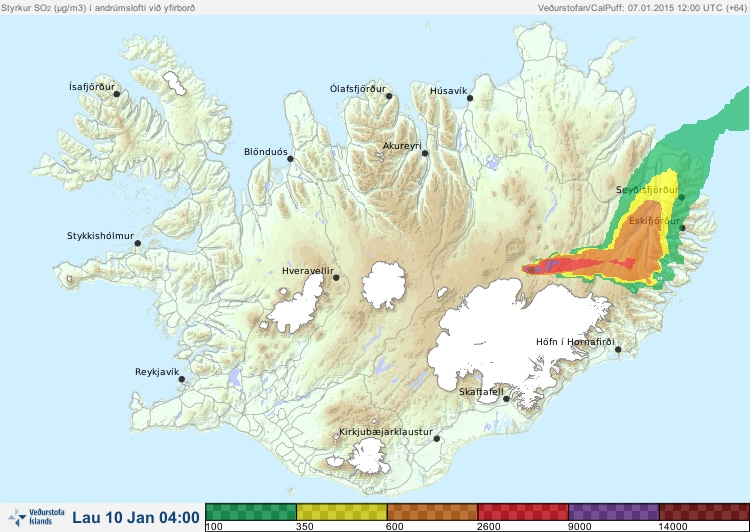Screen dimensions: 750x532
Task: Click the Reykjavík label
Action: click(157, 372)
